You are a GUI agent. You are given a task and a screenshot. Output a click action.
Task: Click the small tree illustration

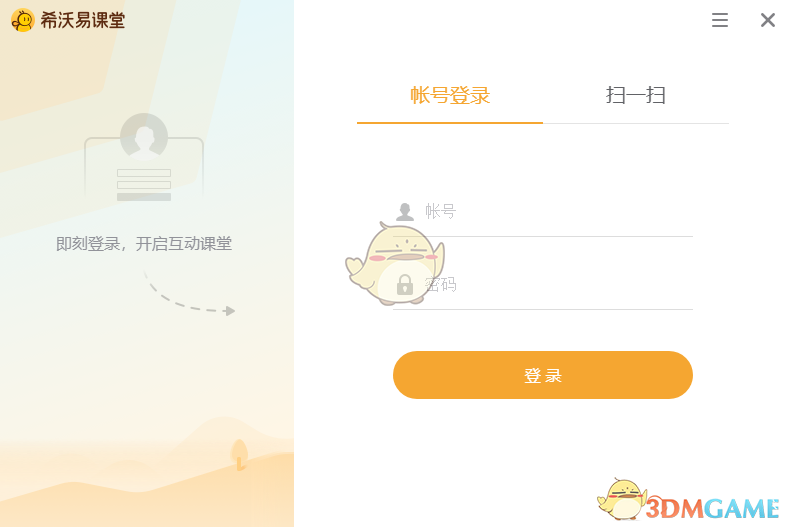[239, 455]
